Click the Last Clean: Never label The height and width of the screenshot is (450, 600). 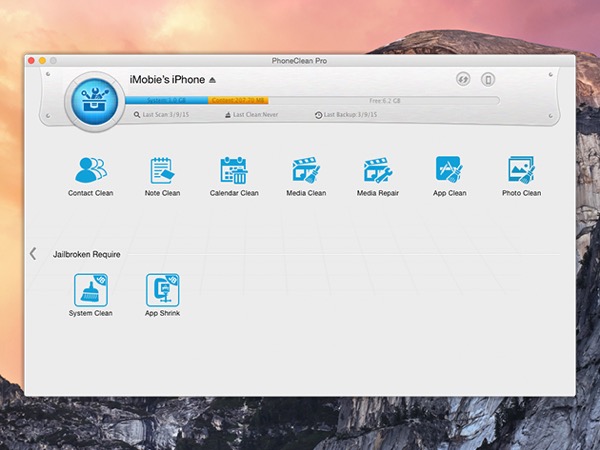[251, 114]
